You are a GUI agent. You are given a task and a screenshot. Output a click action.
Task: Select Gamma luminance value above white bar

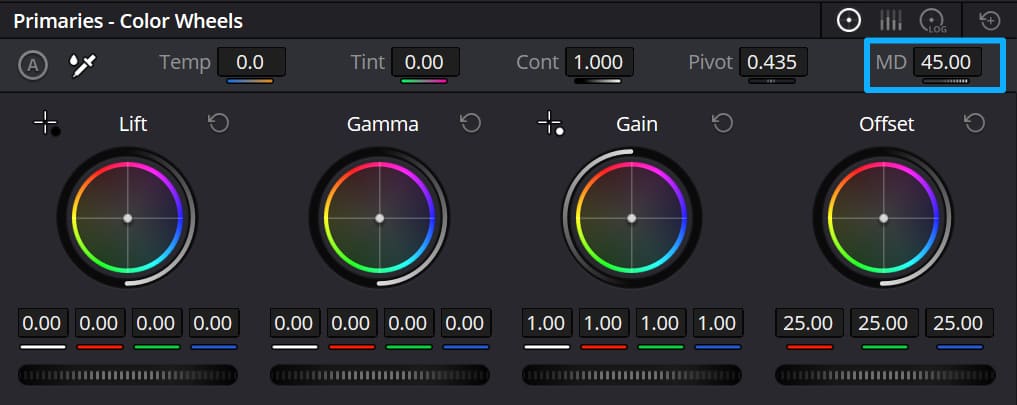coord(294,323)
